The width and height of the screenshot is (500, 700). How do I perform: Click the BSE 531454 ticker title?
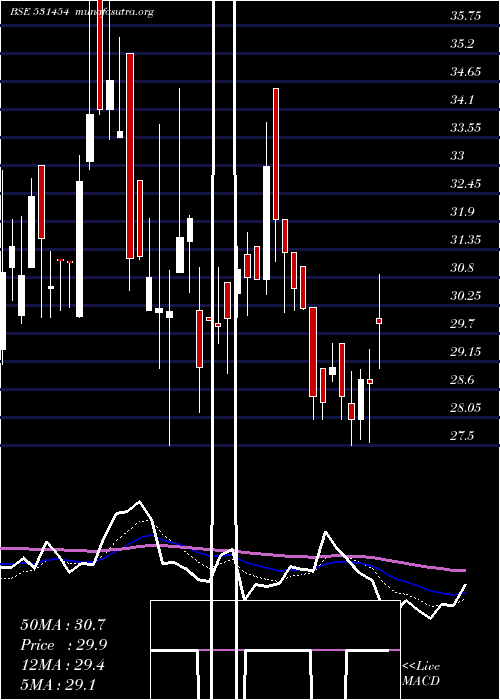tap(39, 12)
